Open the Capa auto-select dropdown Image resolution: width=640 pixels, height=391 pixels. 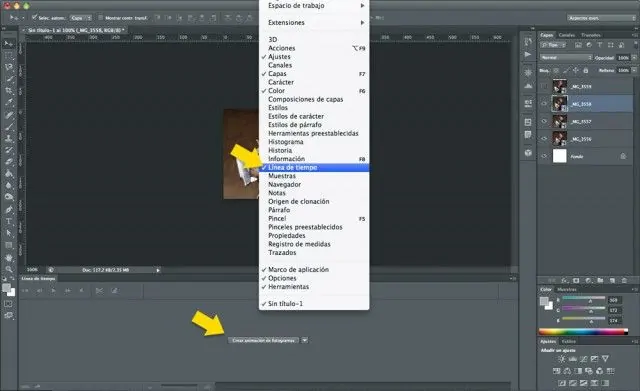pyautogui.click(x=80, y=18)
